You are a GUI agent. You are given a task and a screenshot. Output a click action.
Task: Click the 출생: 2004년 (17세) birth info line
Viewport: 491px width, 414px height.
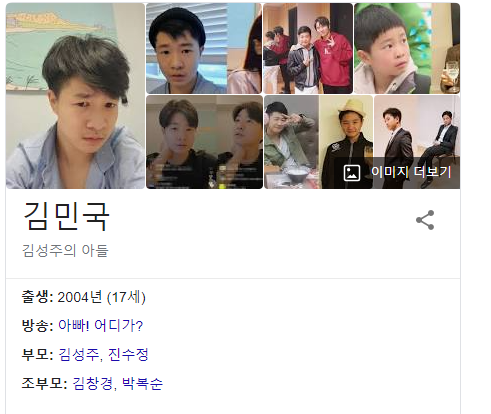84,297
